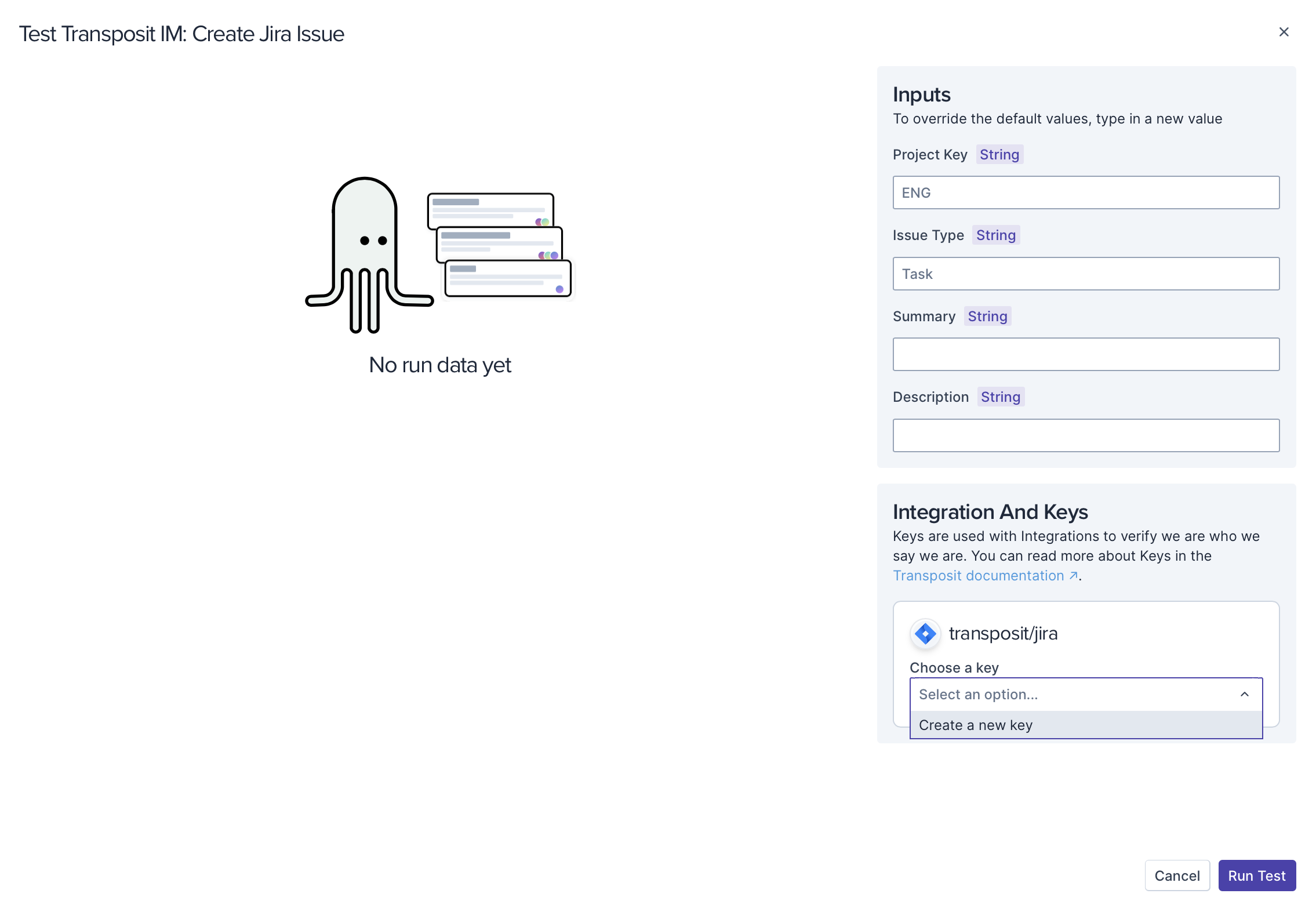The image size is (1316, 908).
Task: Focus the Project Key input field
Action: 1085,193
